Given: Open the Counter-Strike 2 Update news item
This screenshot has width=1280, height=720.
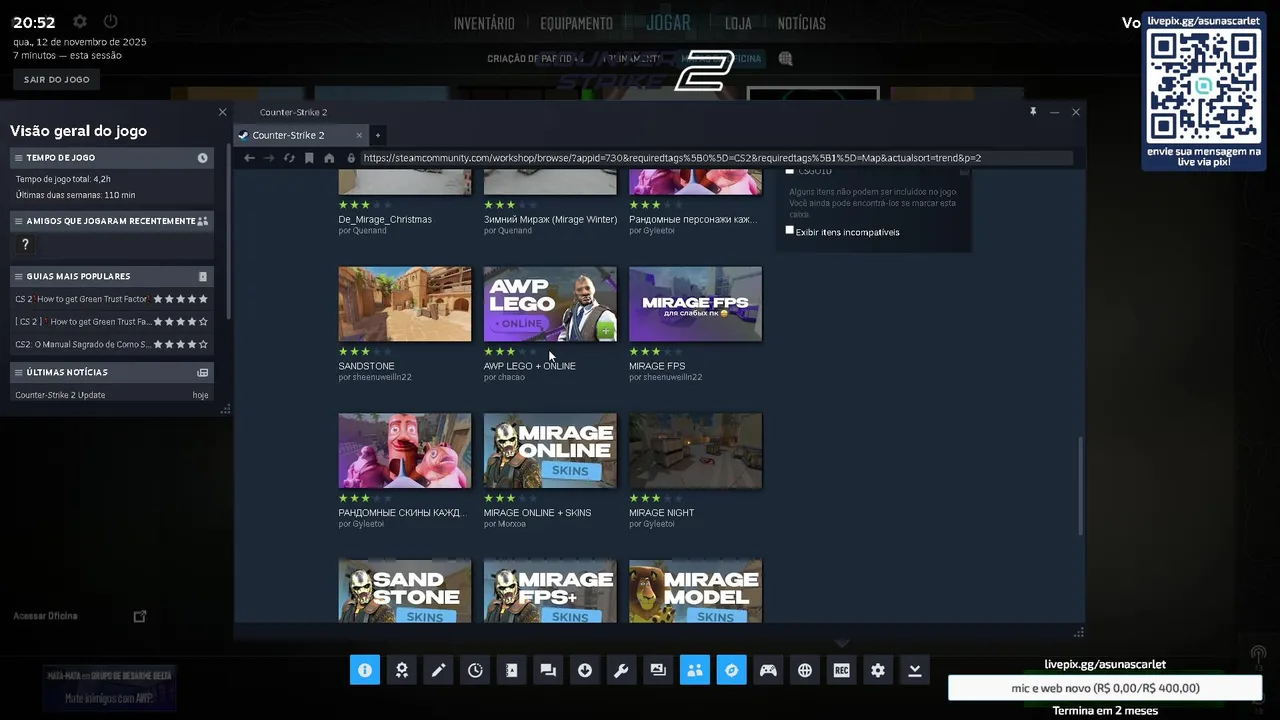Looking at the screenshot, I should coord(60,395).
